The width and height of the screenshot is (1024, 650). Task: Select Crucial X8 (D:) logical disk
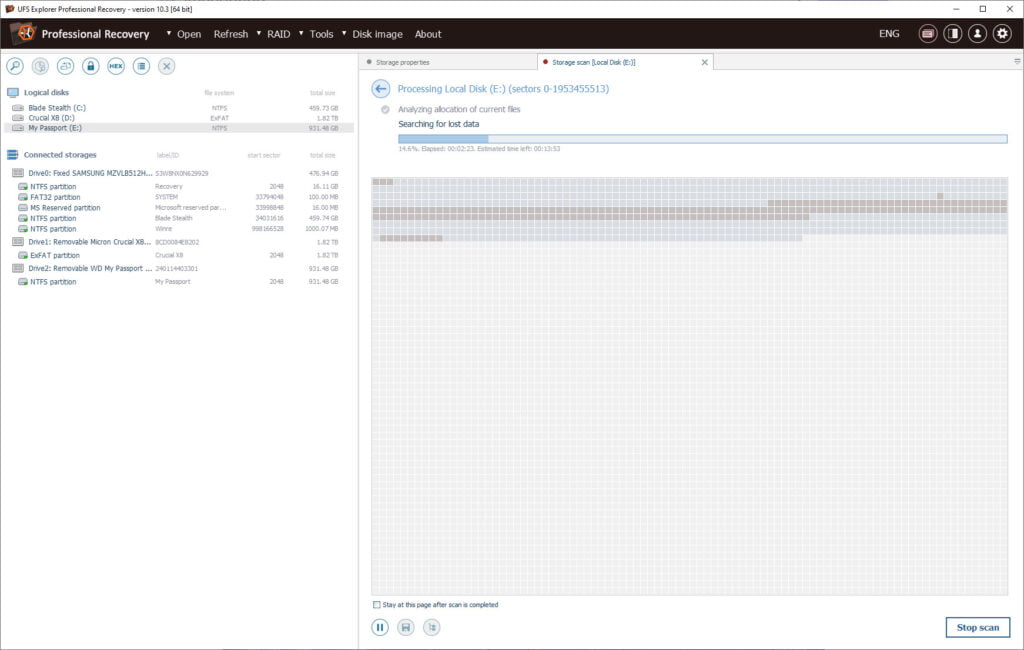point(50,118)
